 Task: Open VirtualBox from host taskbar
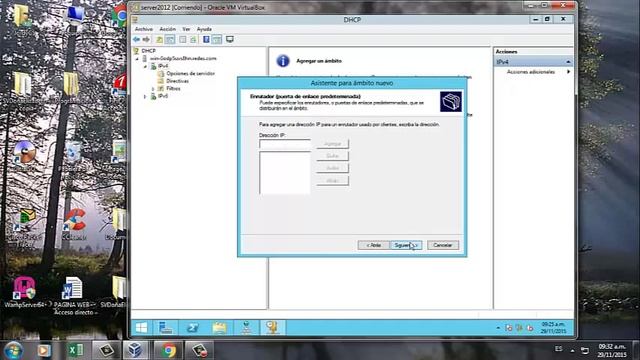click(136, 350)
